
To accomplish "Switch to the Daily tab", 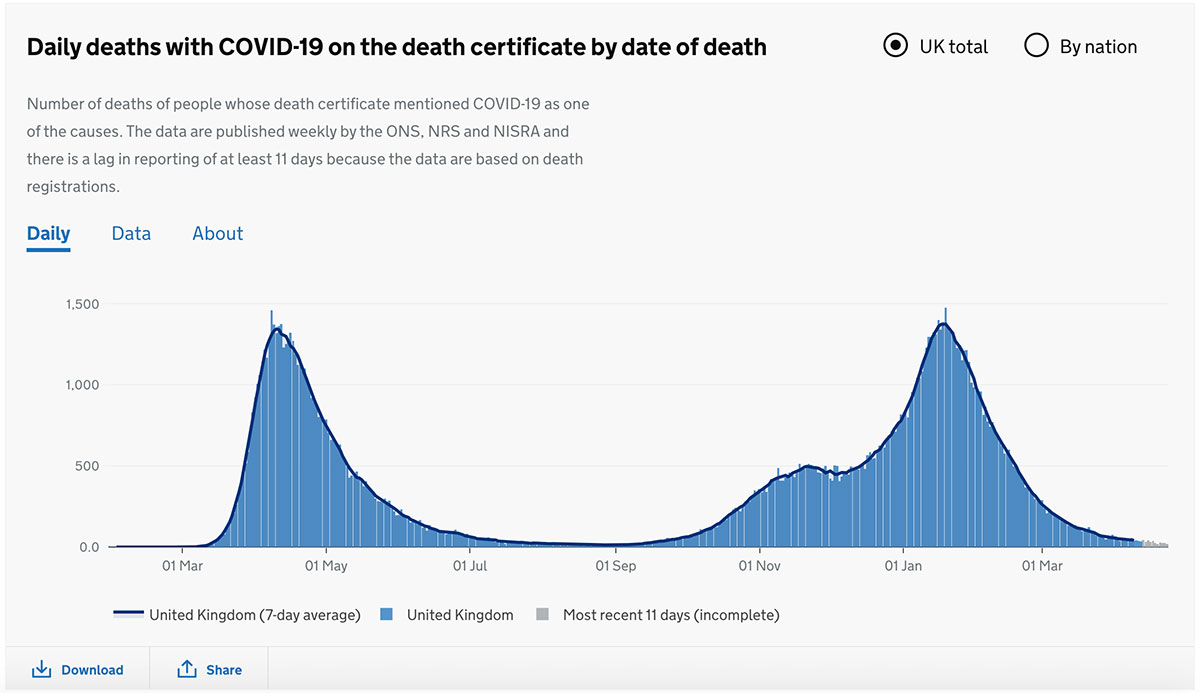I will (48, 234).
